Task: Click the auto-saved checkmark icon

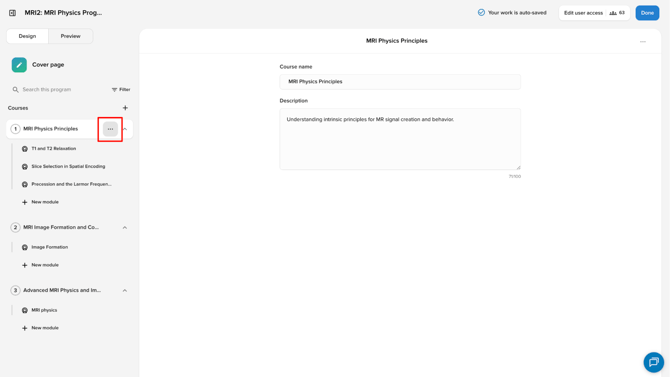Action: (x=481, y=13)
